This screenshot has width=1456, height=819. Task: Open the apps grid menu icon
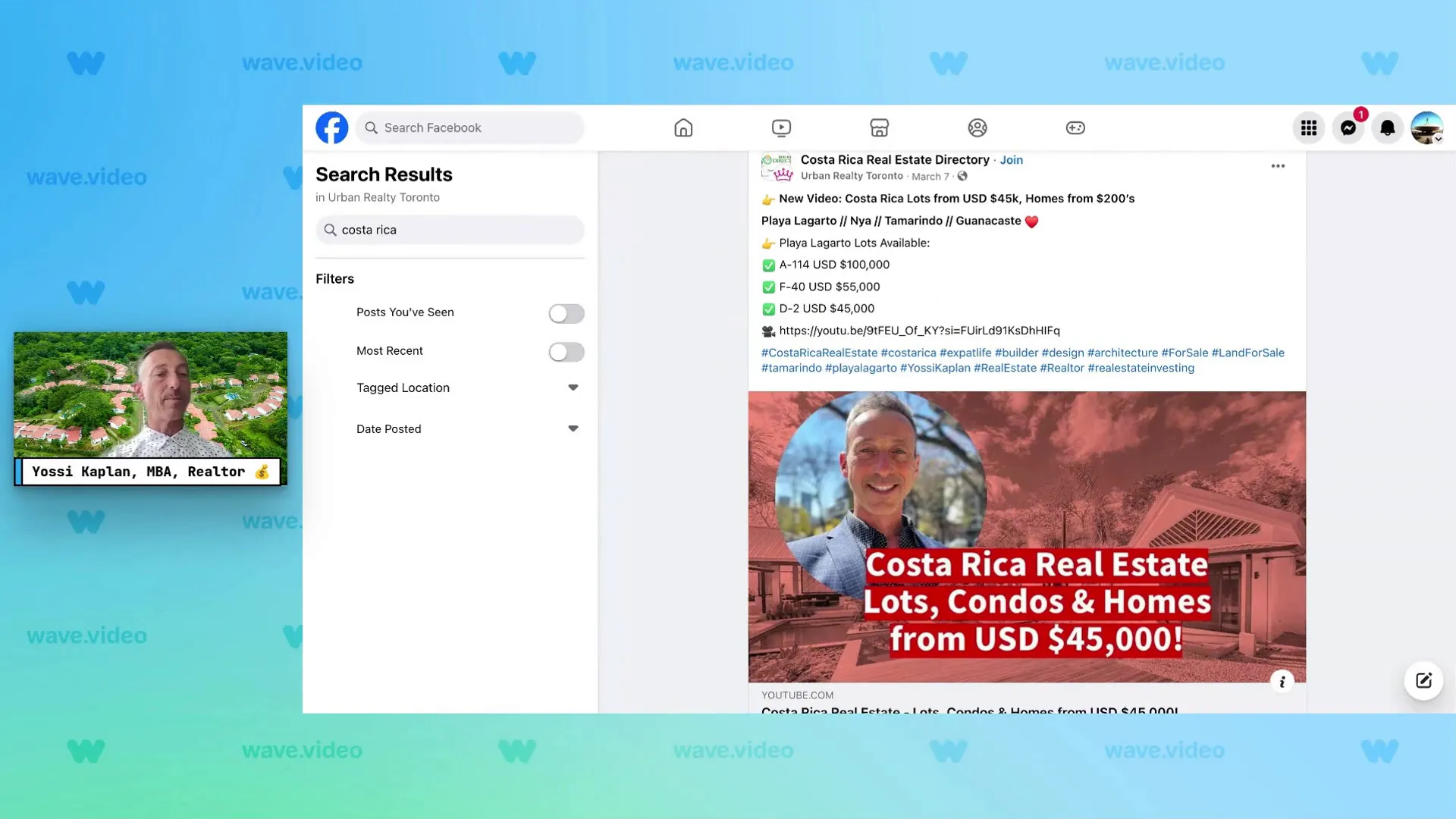tap(1309, 128)
